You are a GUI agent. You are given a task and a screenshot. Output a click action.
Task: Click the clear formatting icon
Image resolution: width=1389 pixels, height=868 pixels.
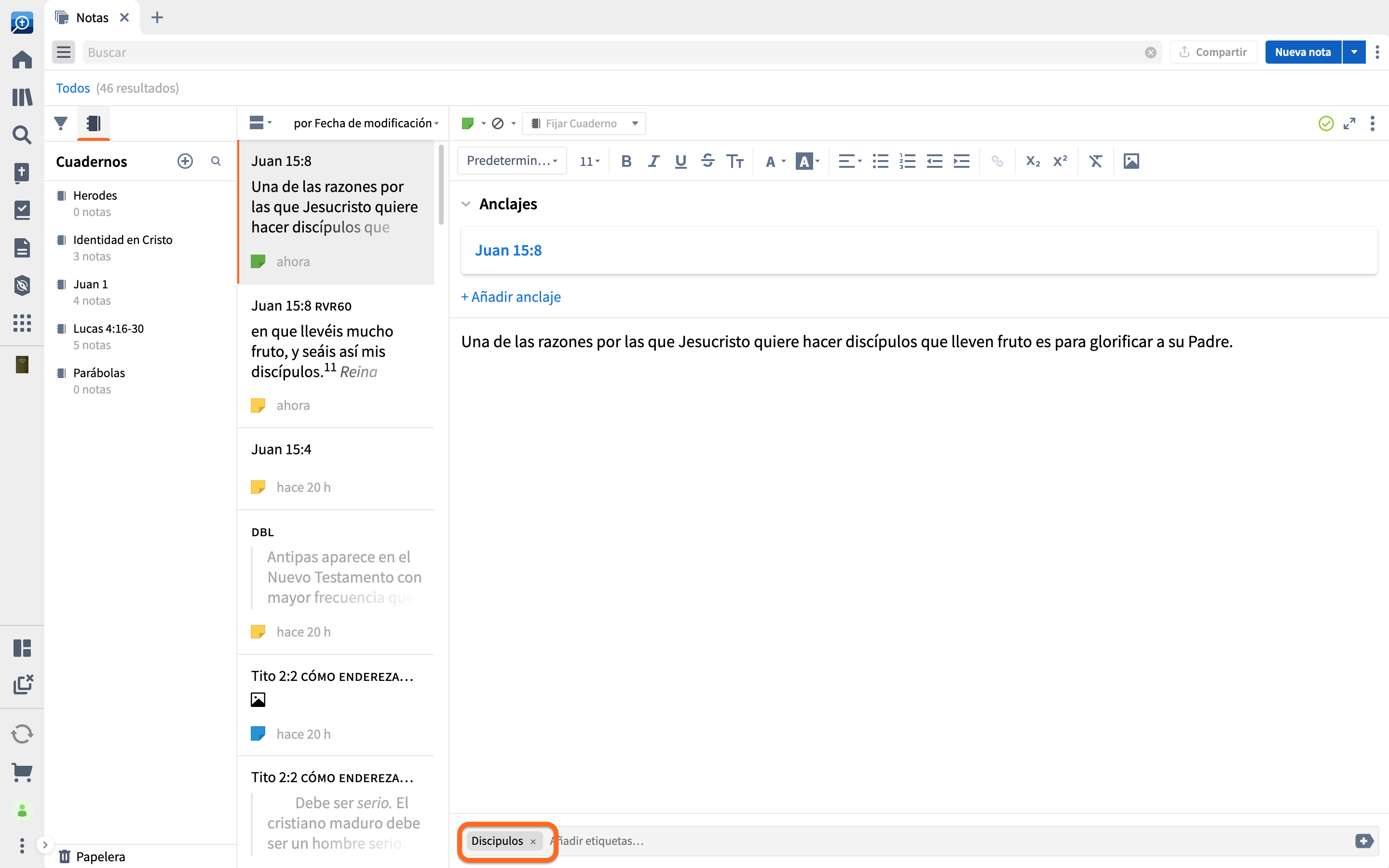(x=1095, y=162)
